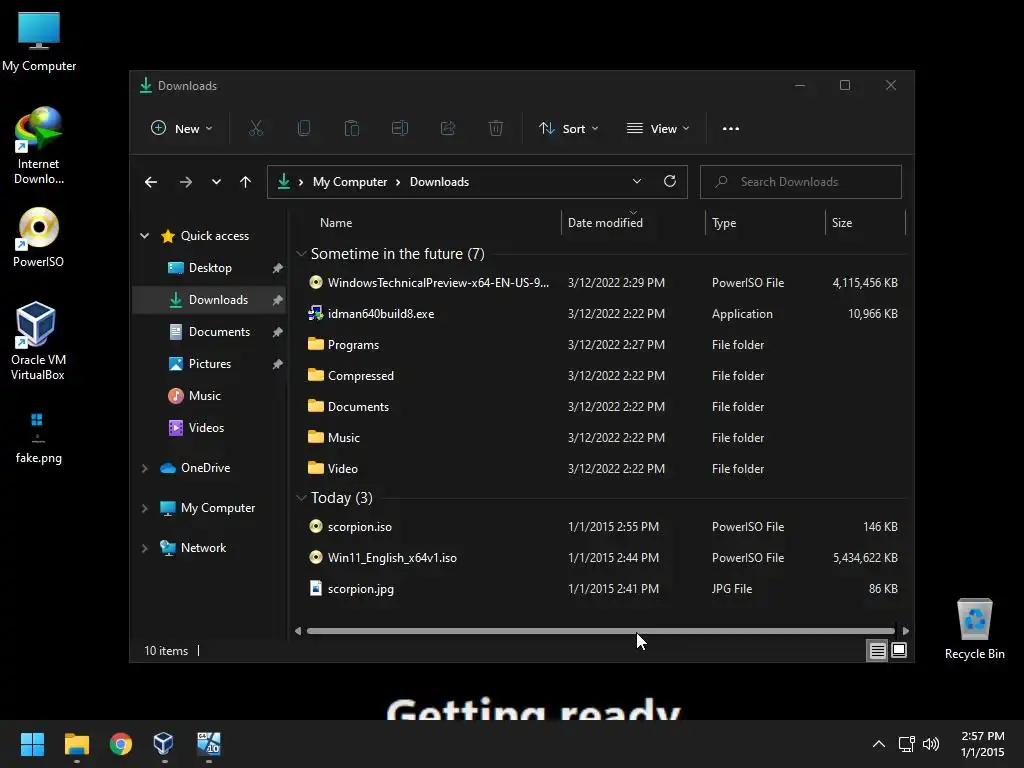Show hidden tray icons chevron
Image resolution: width=1024 pixels, height=768 pixels.
point(879,744)
